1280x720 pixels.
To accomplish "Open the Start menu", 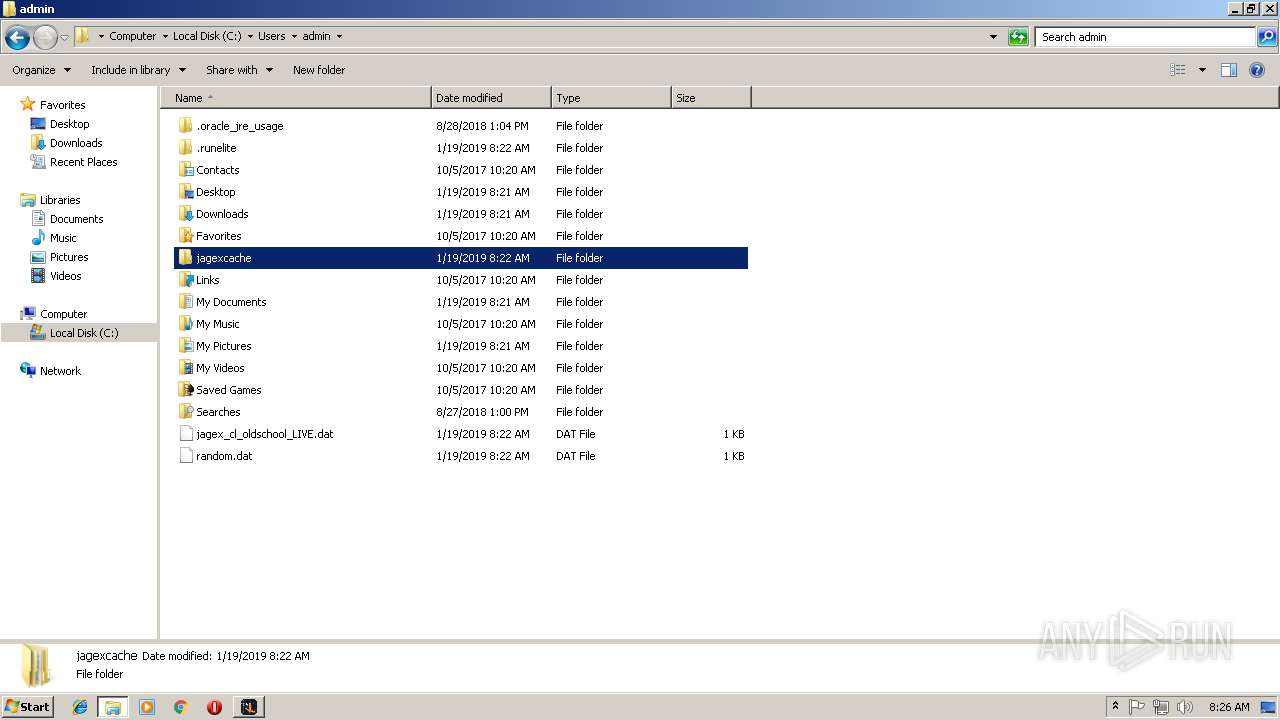I will 28,707.
